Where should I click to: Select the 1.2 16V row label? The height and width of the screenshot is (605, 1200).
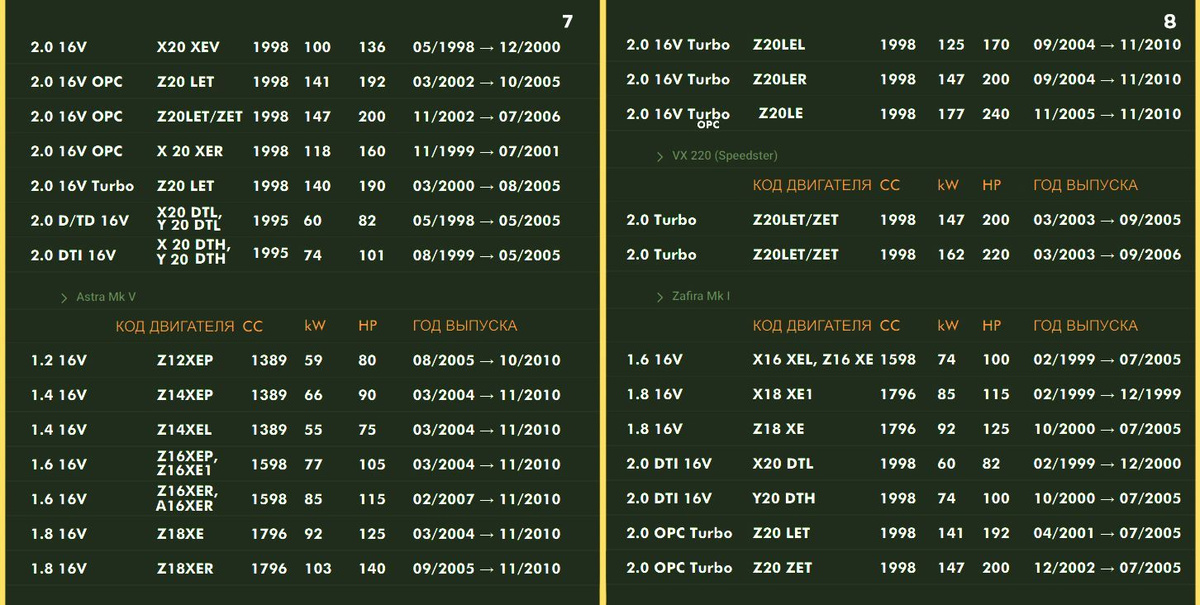[x=59, y=360]
